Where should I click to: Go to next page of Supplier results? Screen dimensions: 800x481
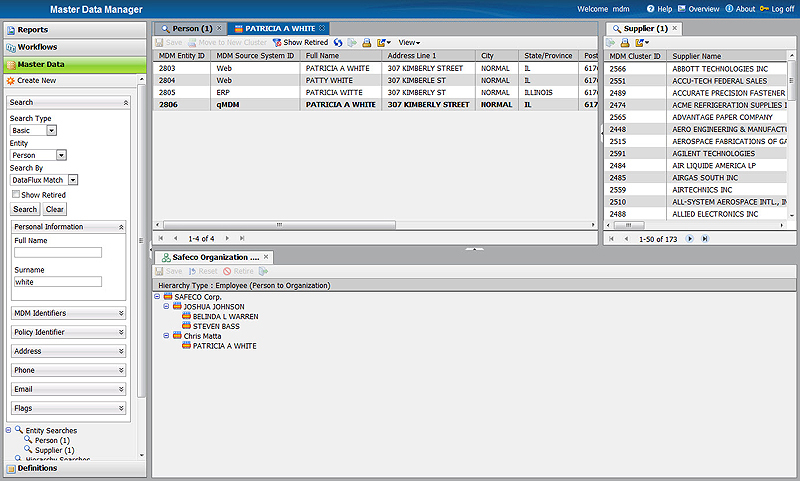(691, 239)
